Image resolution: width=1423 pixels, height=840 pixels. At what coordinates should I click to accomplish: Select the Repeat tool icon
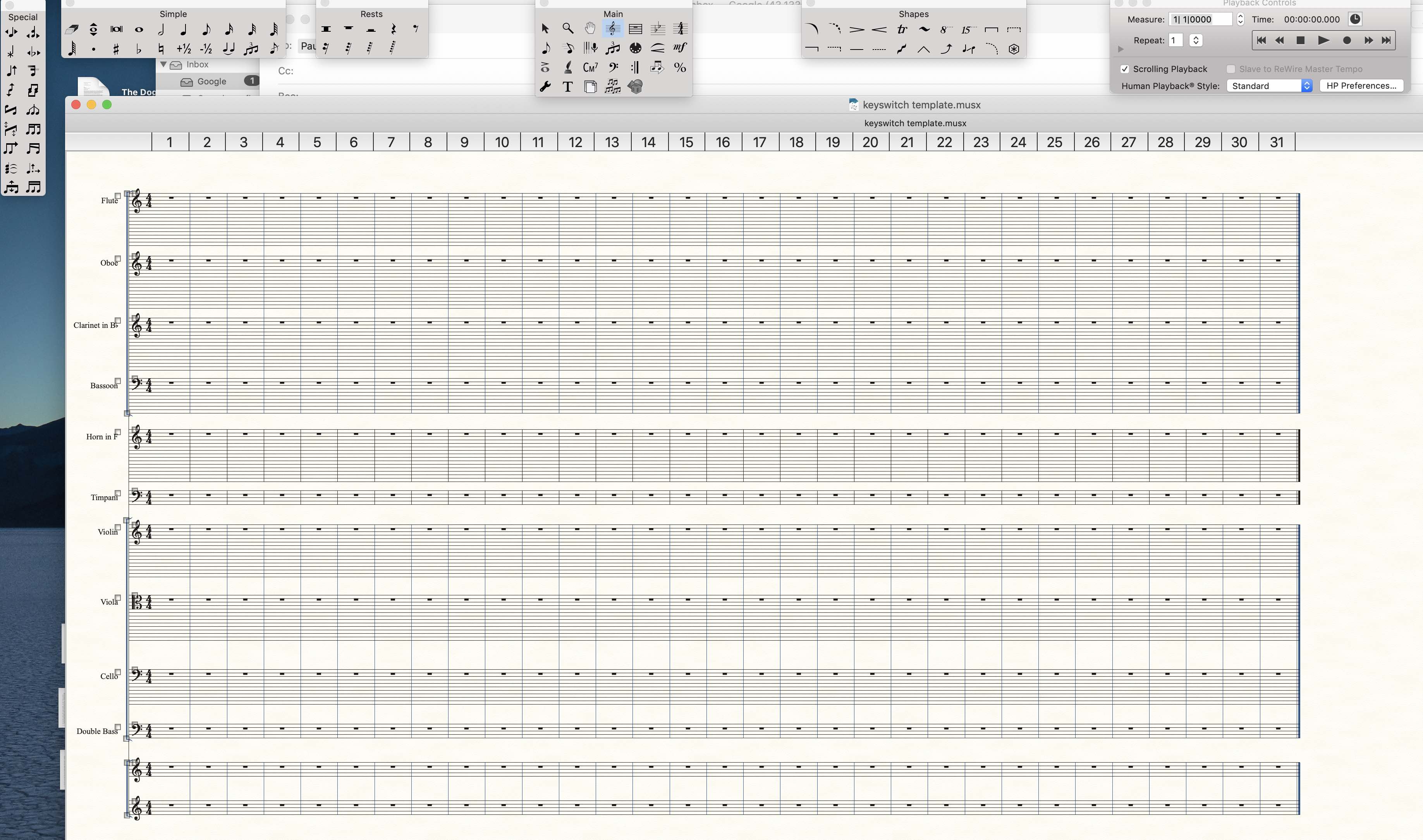(635, 68)
